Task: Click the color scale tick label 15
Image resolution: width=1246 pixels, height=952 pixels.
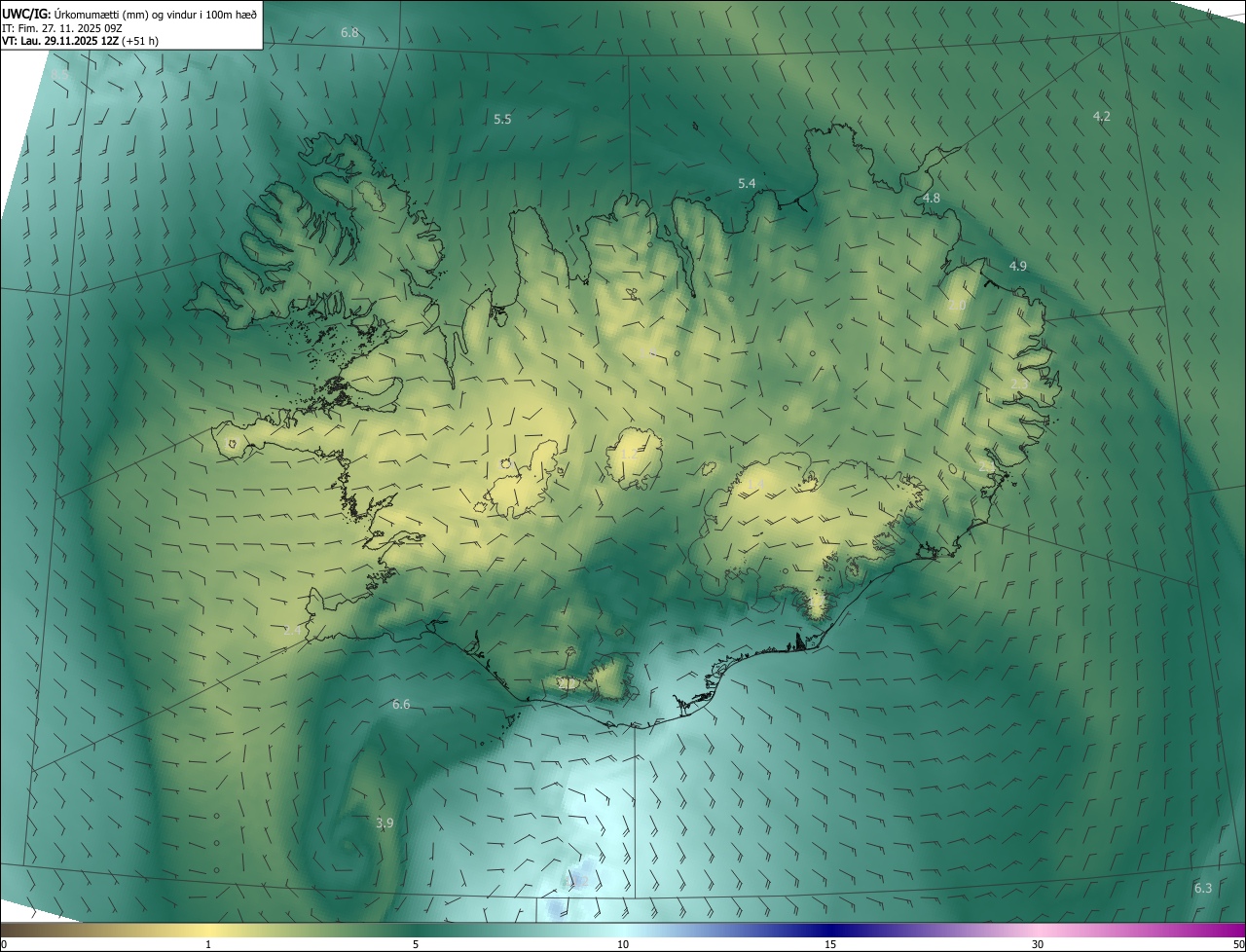Action: coord(830,944)
